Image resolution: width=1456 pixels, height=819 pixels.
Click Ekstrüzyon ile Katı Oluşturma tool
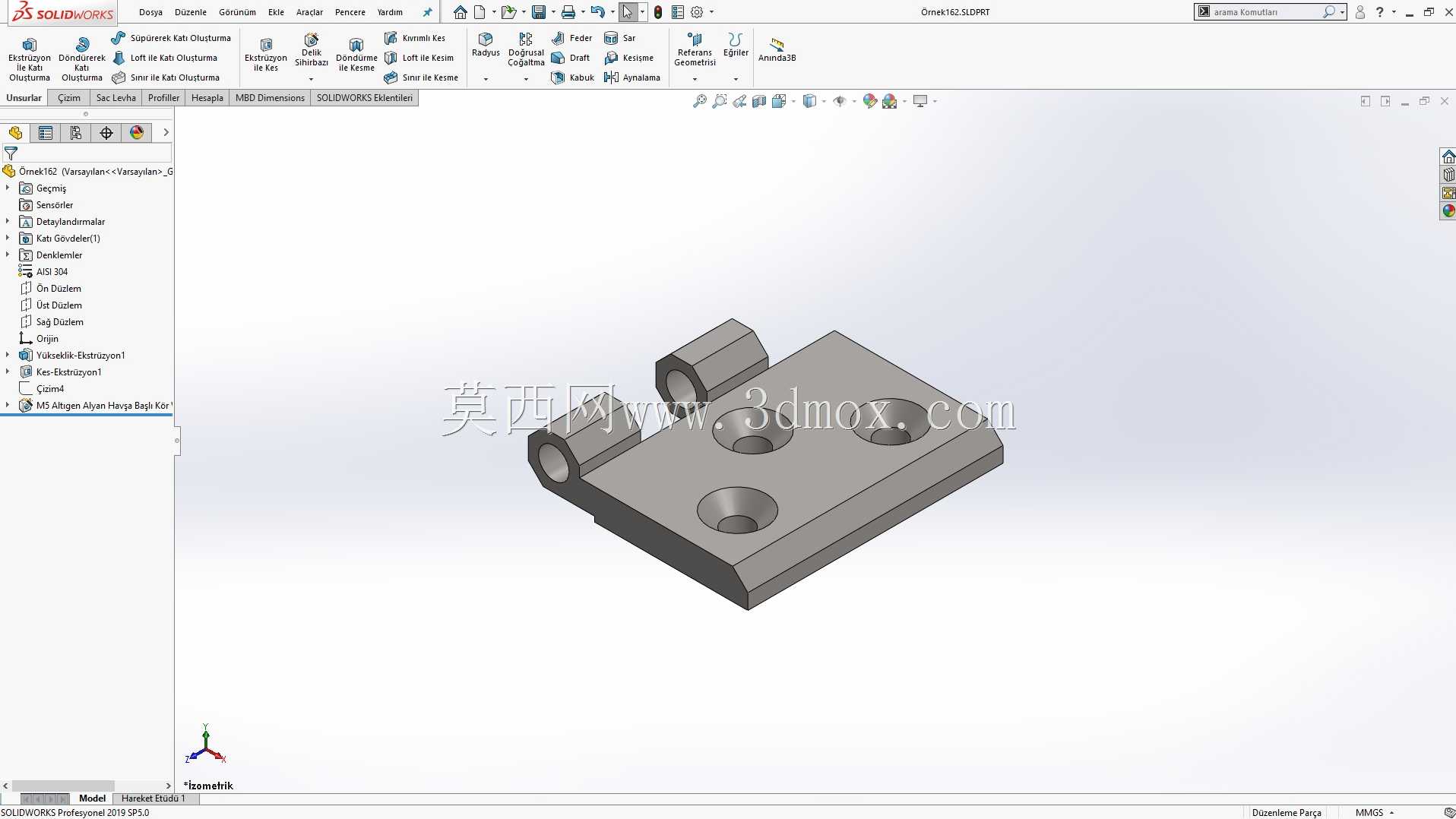click(x=30, y=59)
